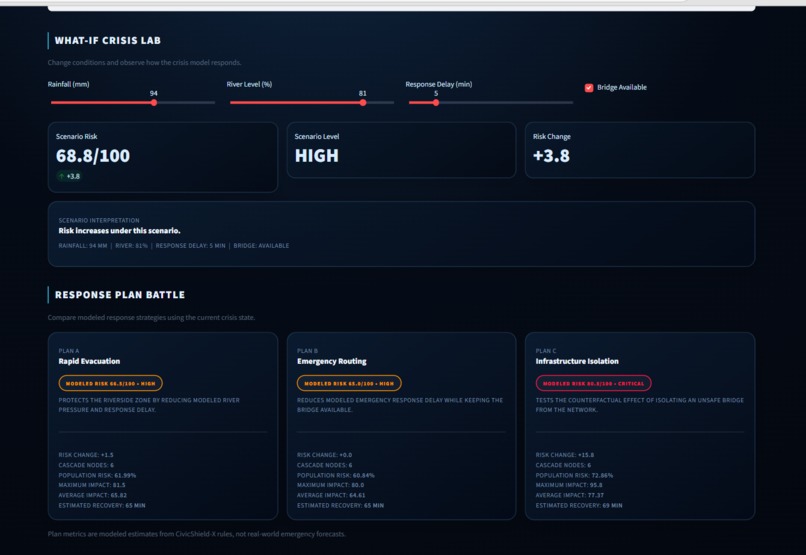Click "Risk increases under this scenario." text

pyautogui.click(x=119, y=231)
